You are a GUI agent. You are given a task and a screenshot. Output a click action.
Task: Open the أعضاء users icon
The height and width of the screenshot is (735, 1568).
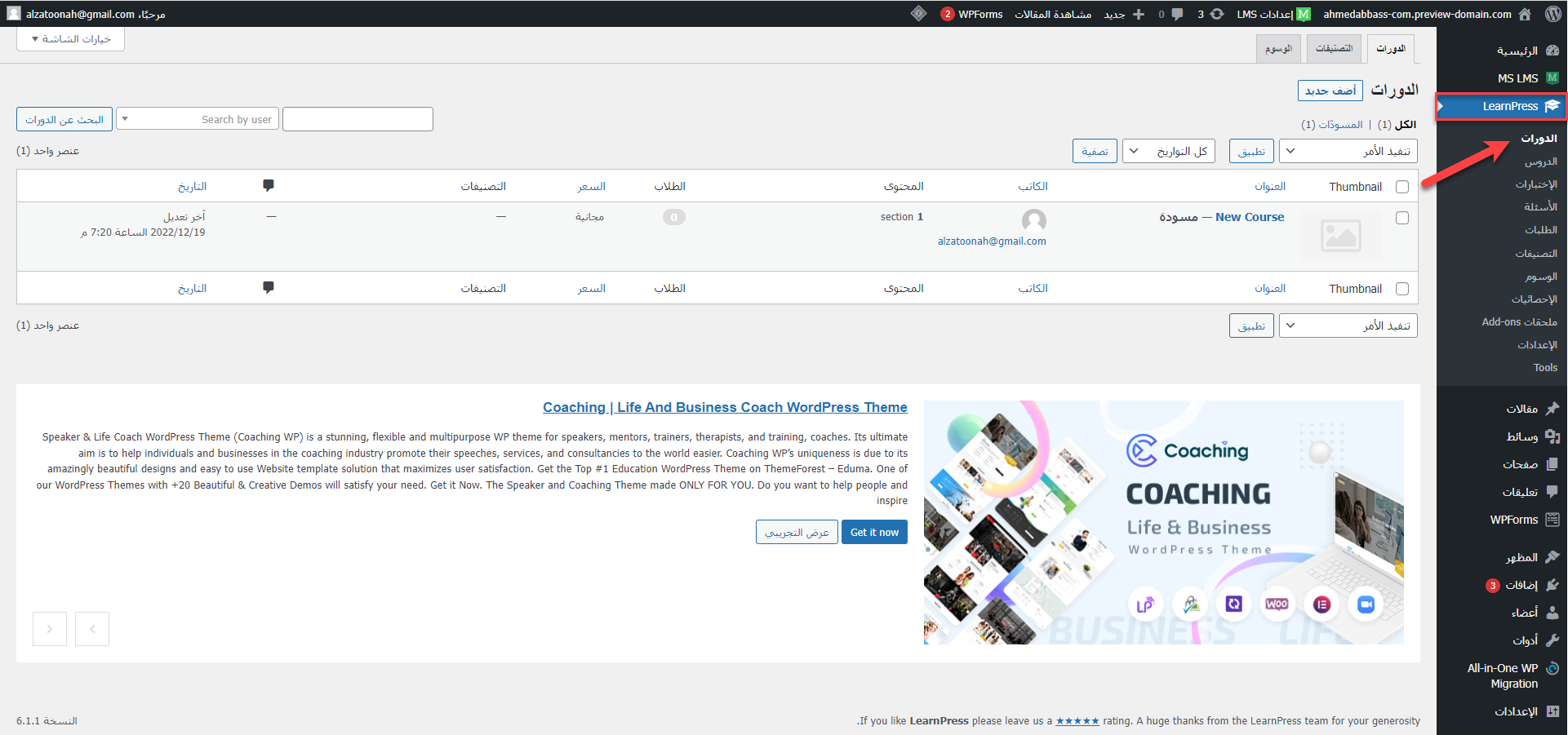tap(1552, 613)
